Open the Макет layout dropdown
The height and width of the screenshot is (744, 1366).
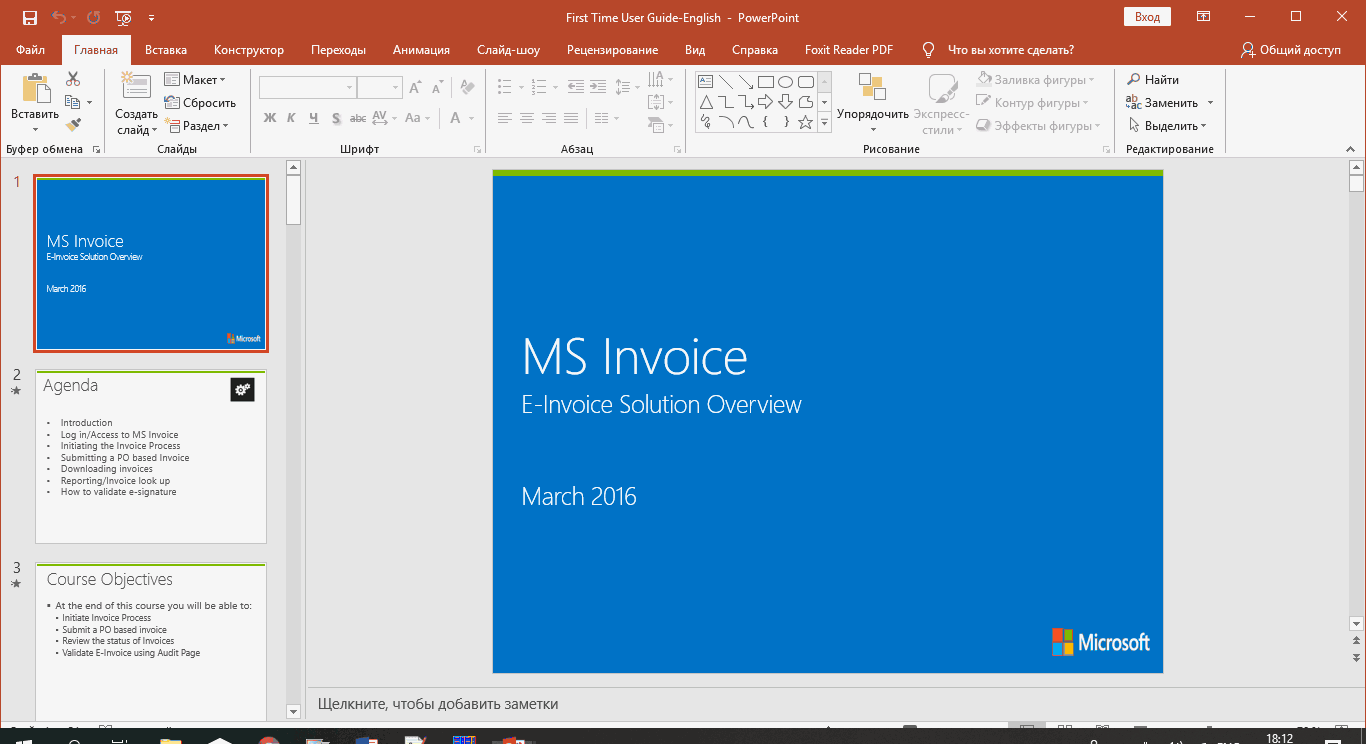pos(196,79)
